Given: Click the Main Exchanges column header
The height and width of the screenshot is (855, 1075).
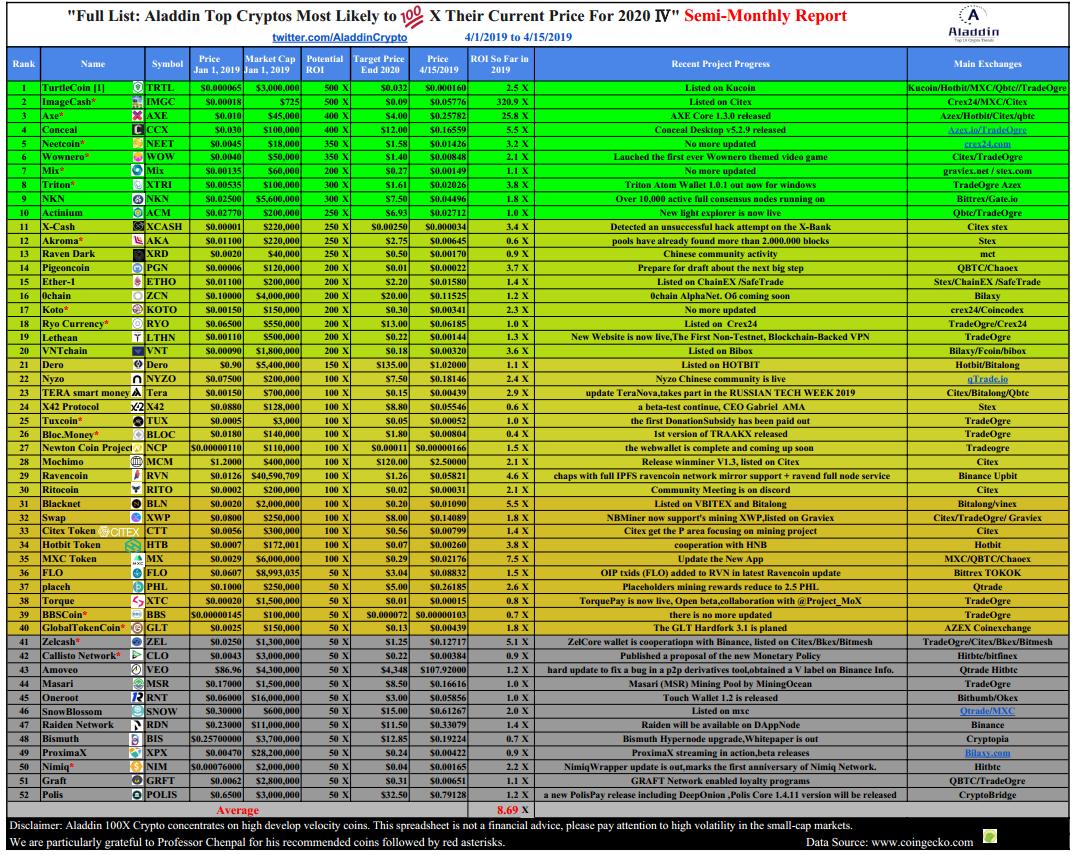Looking at the screenshot, I should pos(987,64).
